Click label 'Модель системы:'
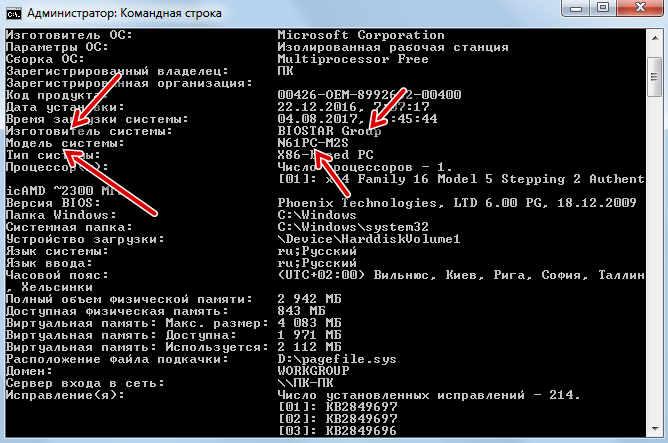This screenshot has width=668, height=443. pos(65,143)
